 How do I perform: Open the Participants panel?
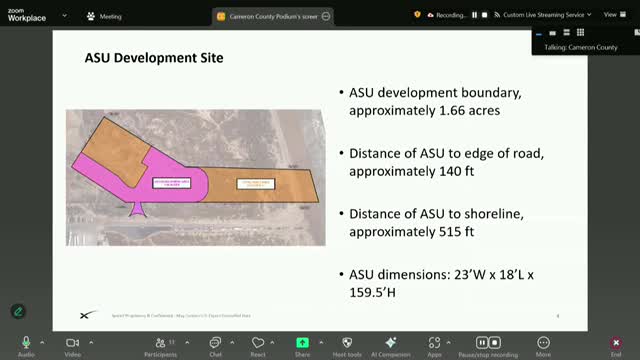point(160,347)
